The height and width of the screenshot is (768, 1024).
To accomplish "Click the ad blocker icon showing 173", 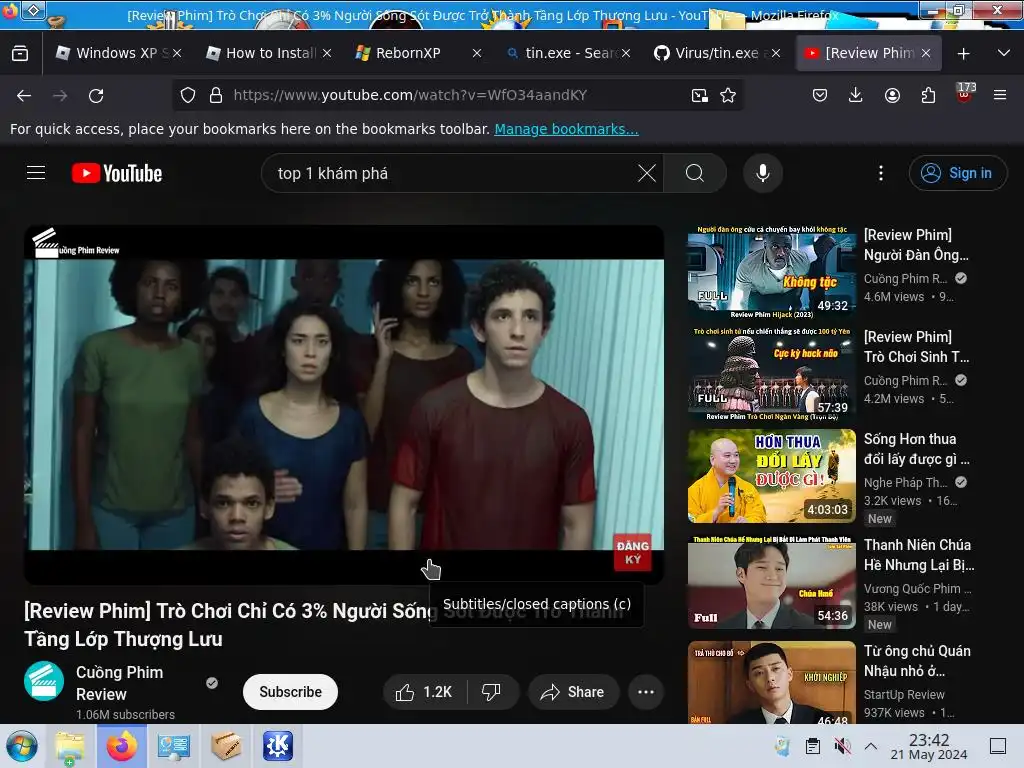I will [965, 93].
